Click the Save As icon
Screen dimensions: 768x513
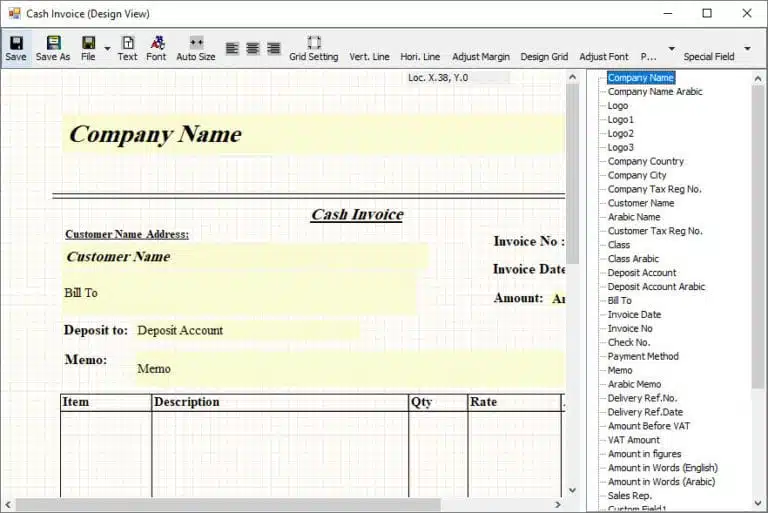pos(53,44)
